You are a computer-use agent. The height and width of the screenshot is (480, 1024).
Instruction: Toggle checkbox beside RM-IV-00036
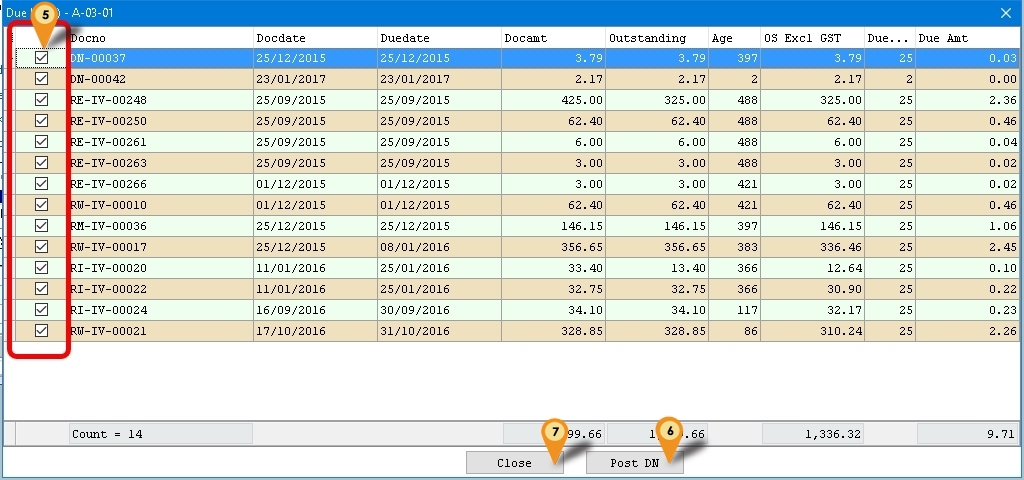click(42, 226)
